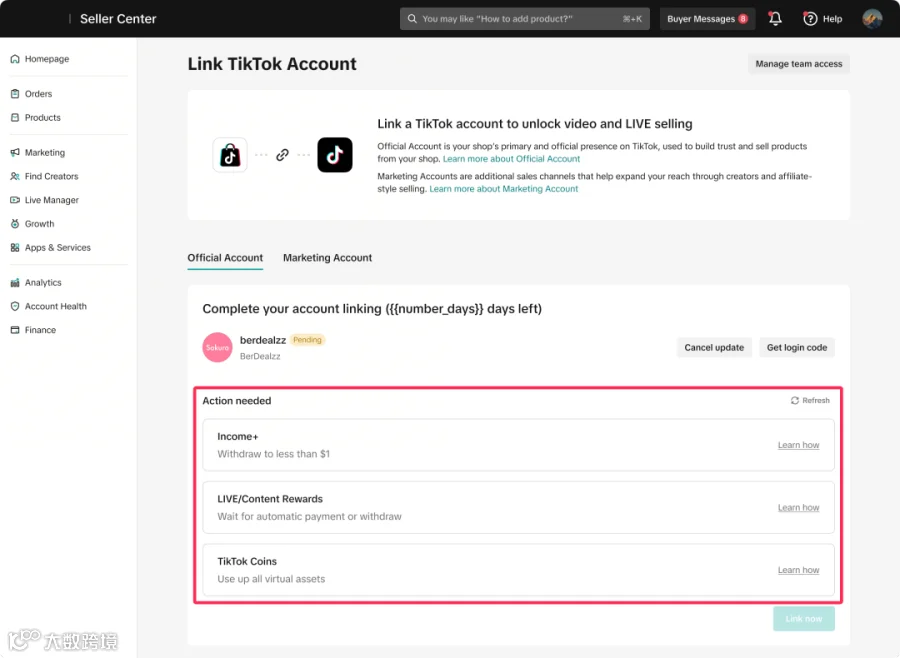Click the Help text in header
Screen dimensions: 900x658
point(832,19)
